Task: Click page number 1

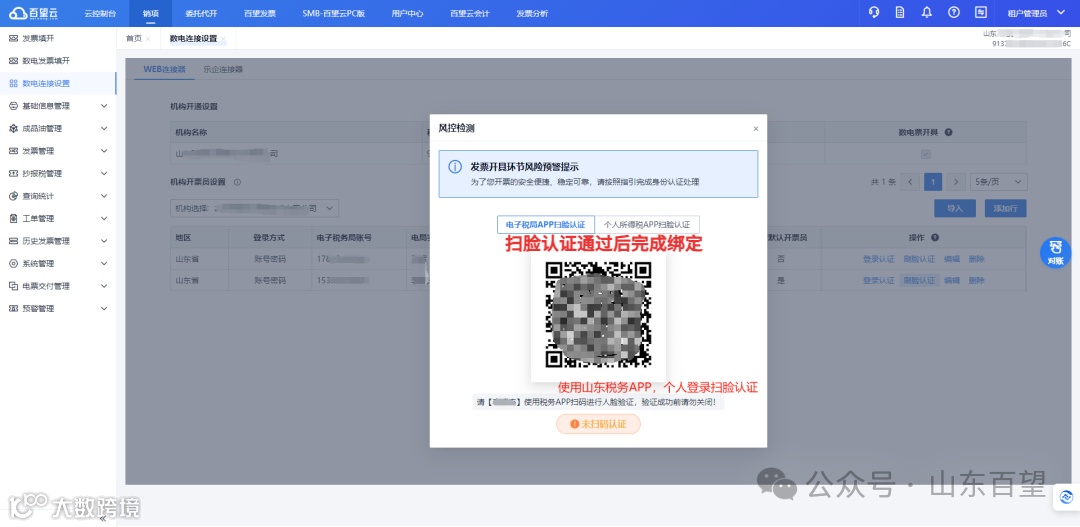Action: [933, 182]
